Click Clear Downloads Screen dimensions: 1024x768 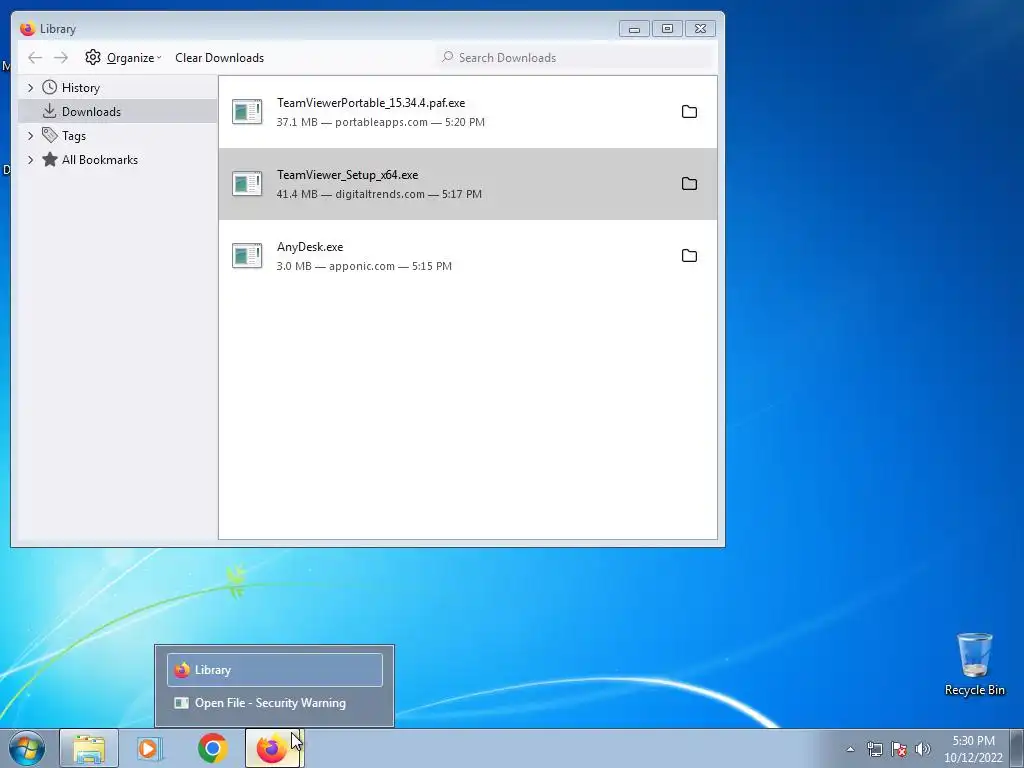click(x=219, y=57)
